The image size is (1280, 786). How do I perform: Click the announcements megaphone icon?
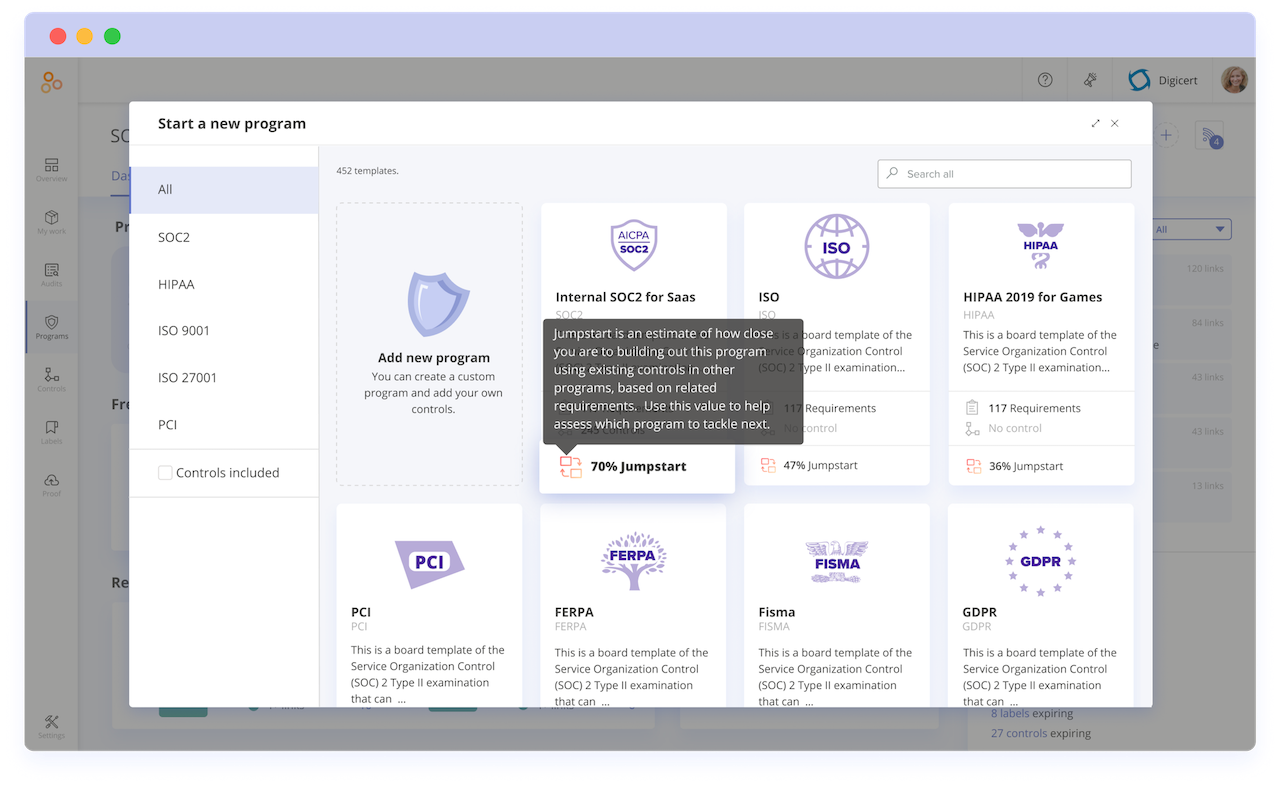click(x=1090, y=80)
